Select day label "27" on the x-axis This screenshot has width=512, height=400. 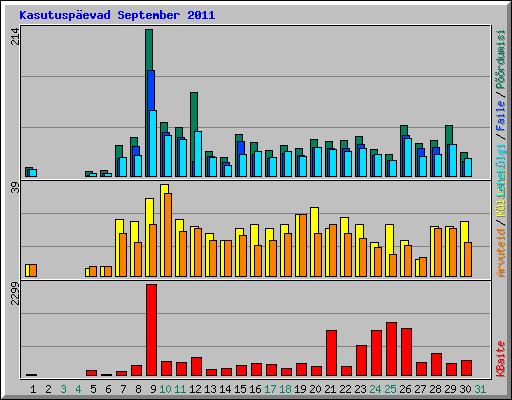420,389
